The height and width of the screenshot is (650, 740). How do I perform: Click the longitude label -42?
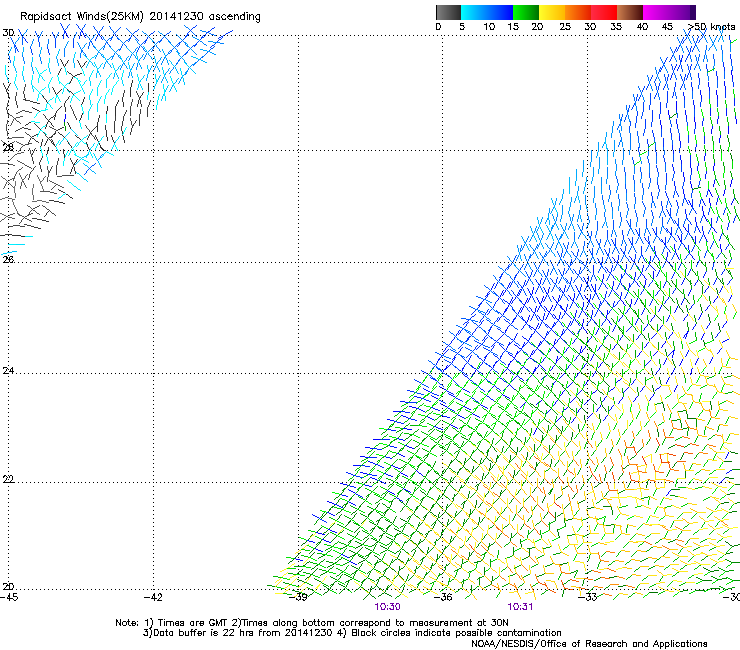pyautogui.click(x=153, y=598)
